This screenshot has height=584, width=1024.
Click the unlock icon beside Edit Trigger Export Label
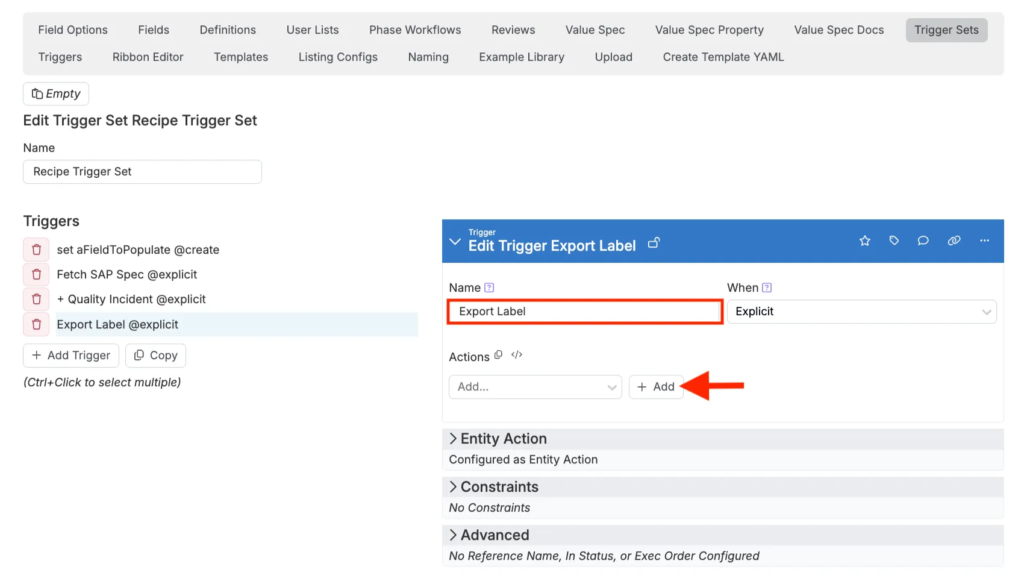[x=654, y=243]
